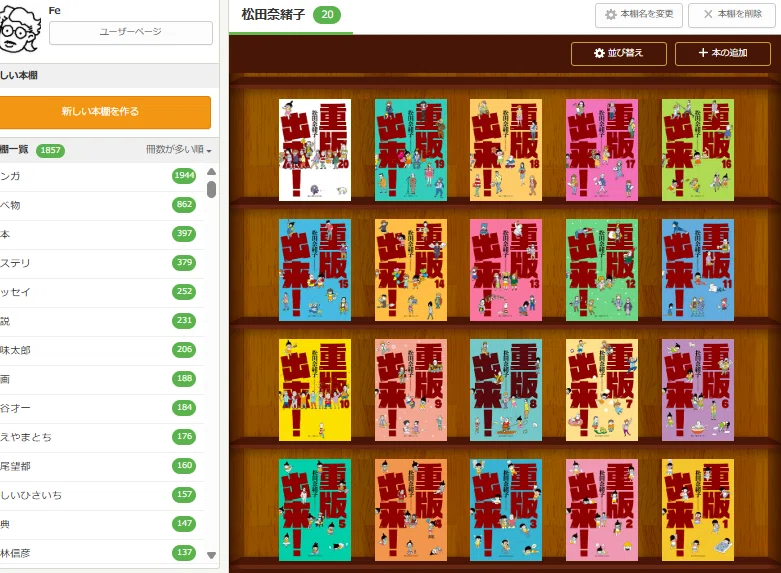Open the 並び替え sort button
This screenshot has width=781, height=573.
point(619,53)
